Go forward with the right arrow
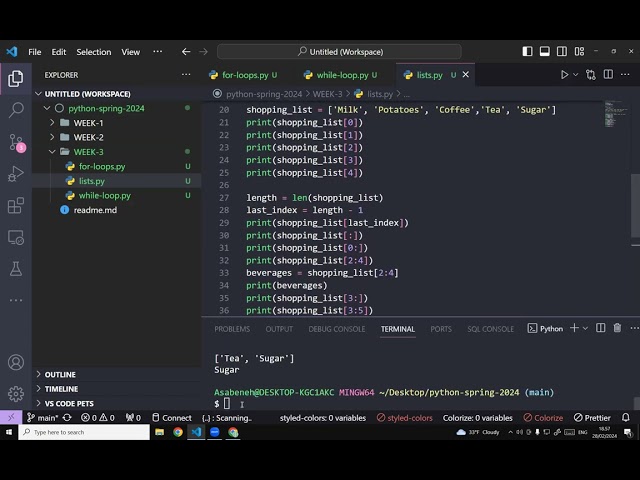This screenshot has height=480, width=640. pos(203,51)
